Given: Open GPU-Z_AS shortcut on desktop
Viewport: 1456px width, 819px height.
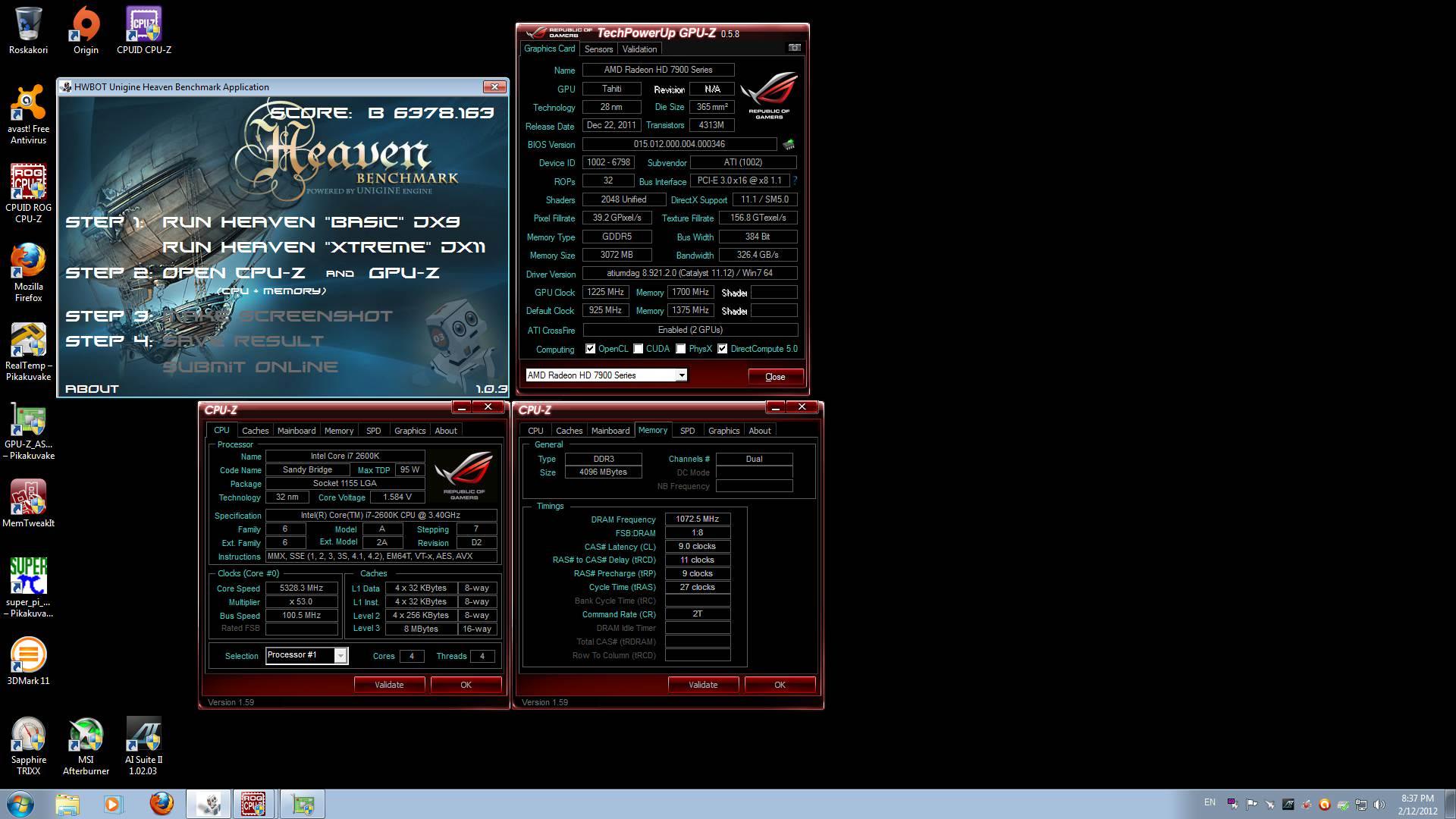Looking at the screenshot, I should tap(28, 431).
